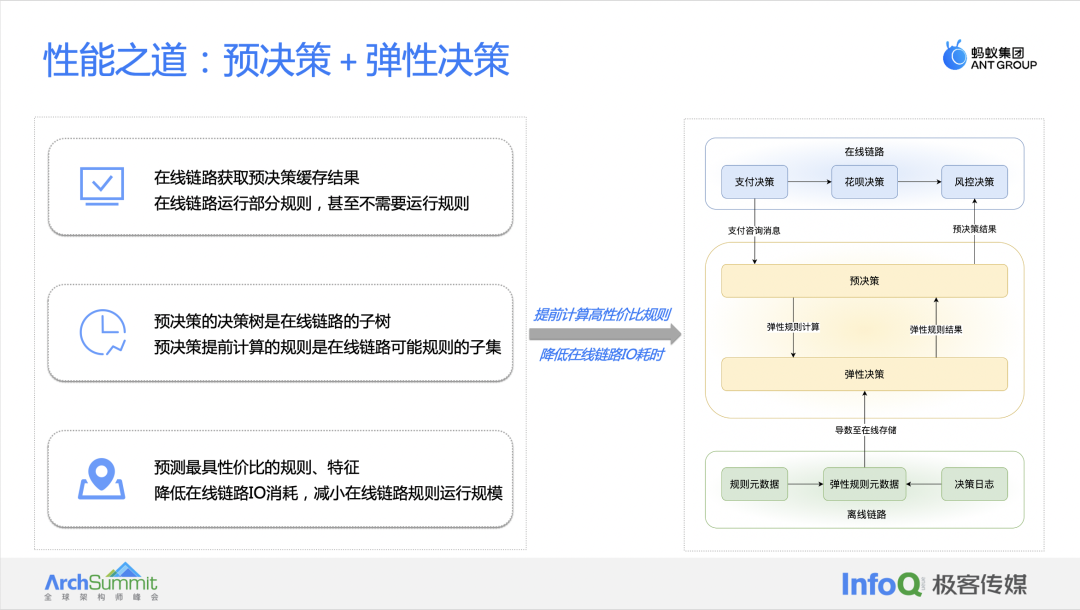Select the green 规则元数据 box

(754, 484)
